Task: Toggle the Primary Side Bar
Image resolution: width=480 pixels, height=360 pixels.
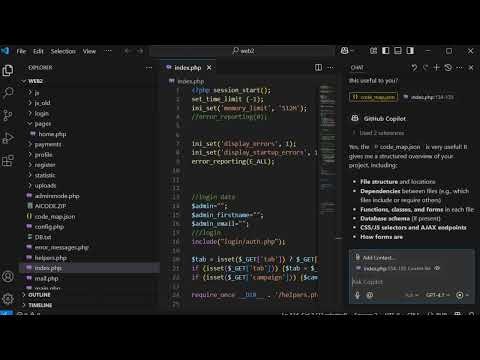Action: coord(386,51)
